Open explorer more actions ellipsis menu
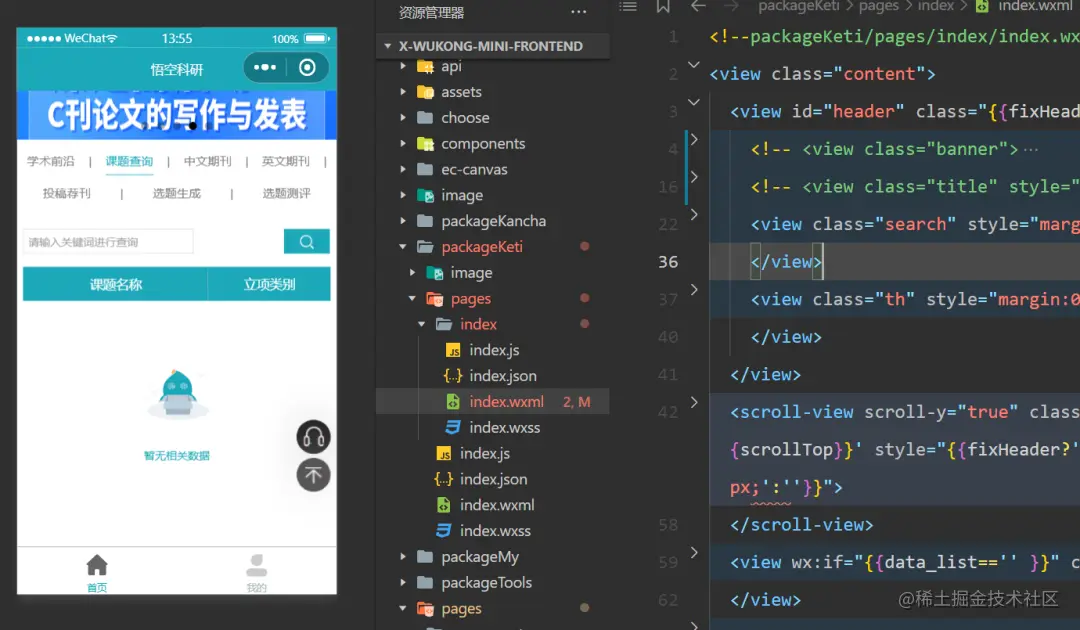The height and width of the screenshot is (630, 1080). pyautogui.click(x=579, y=12)
